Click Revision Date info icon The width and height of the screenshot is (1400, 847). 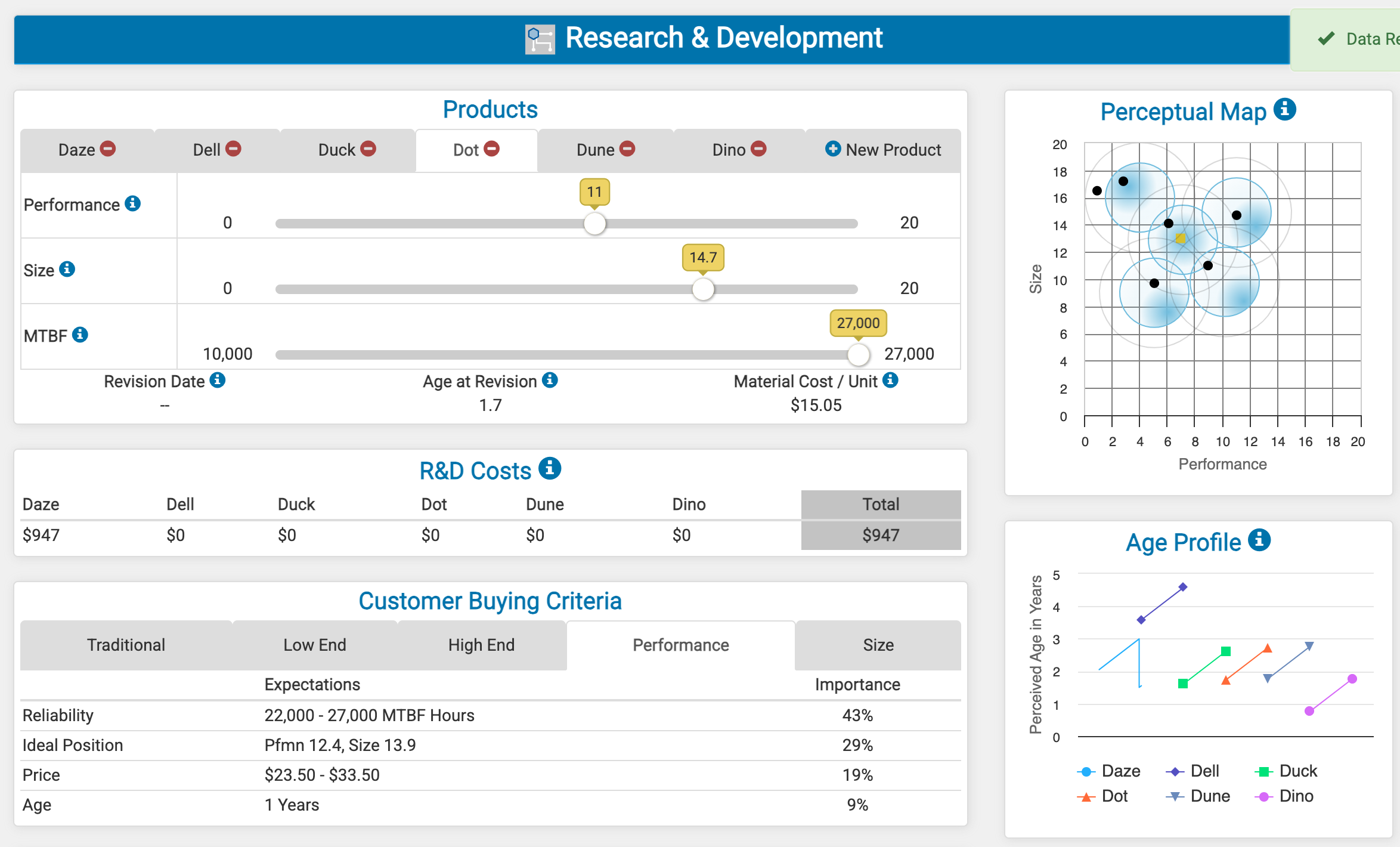218,380
